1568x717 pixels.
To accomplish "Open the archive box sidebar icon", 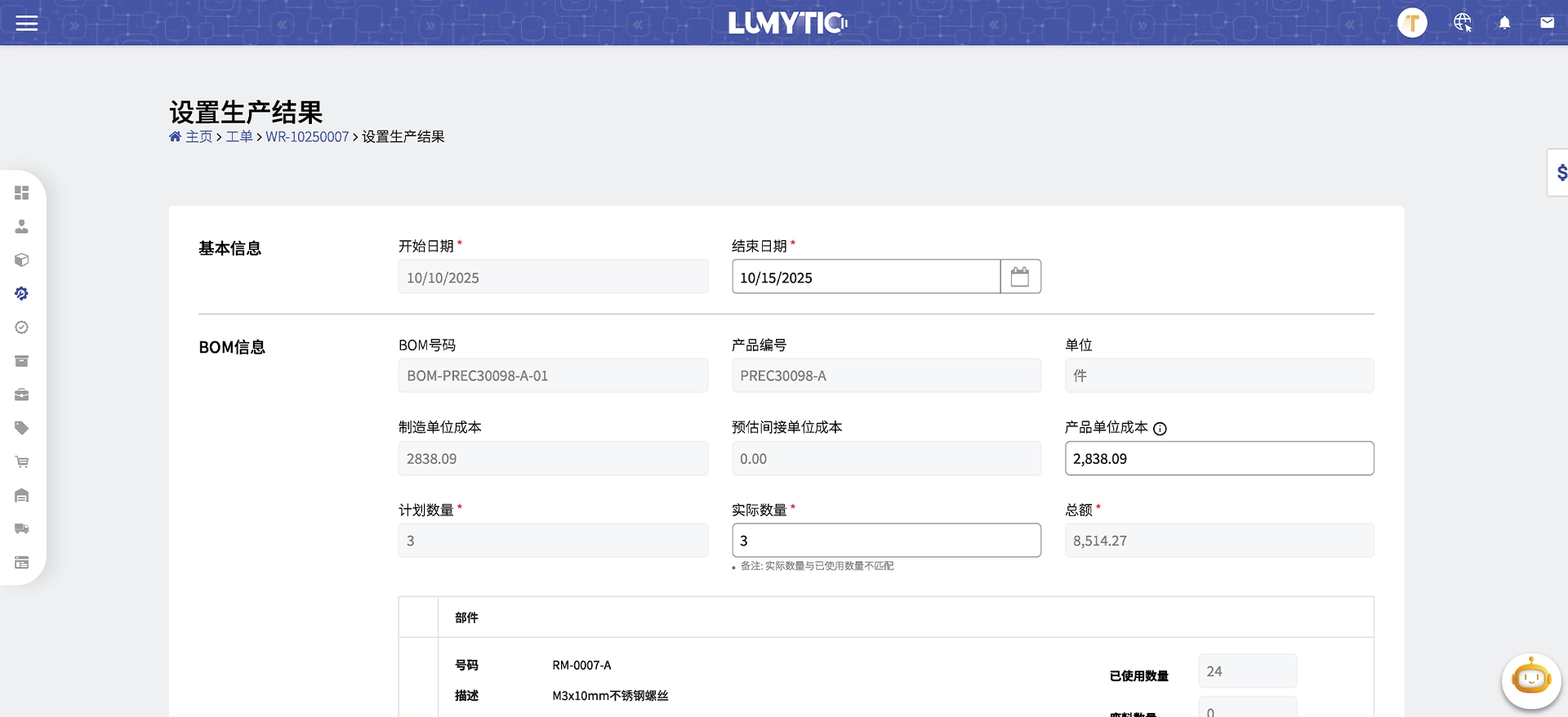I will pos(22,361).
